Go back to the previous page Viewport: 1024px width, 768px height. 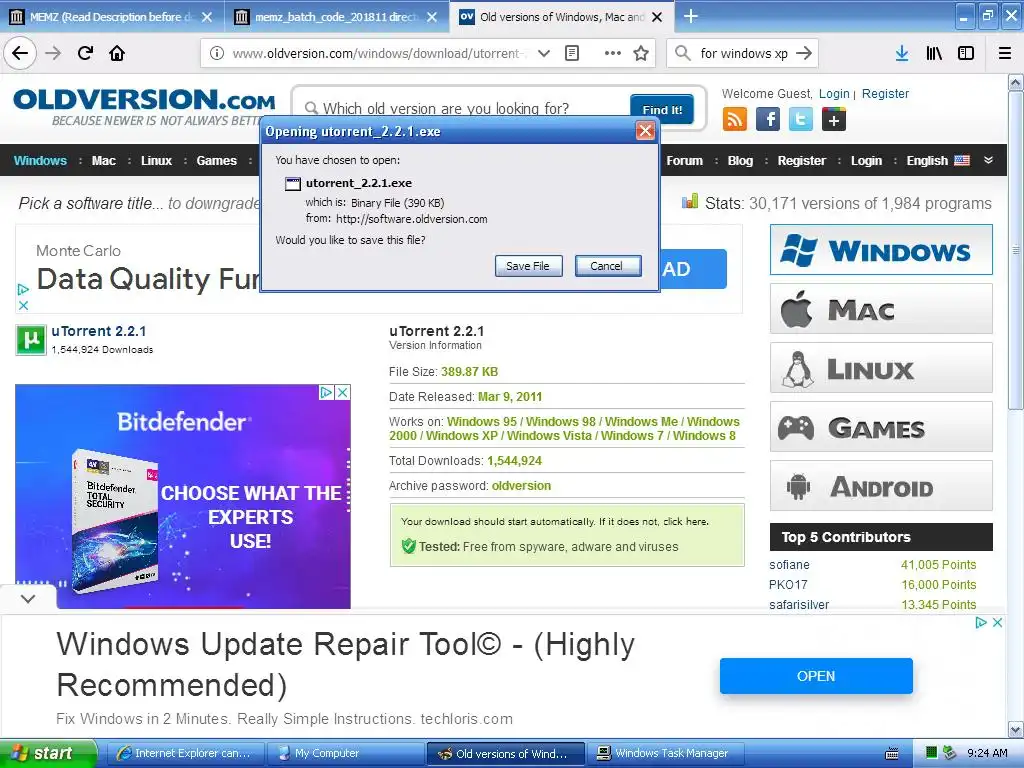click(20, 53)
